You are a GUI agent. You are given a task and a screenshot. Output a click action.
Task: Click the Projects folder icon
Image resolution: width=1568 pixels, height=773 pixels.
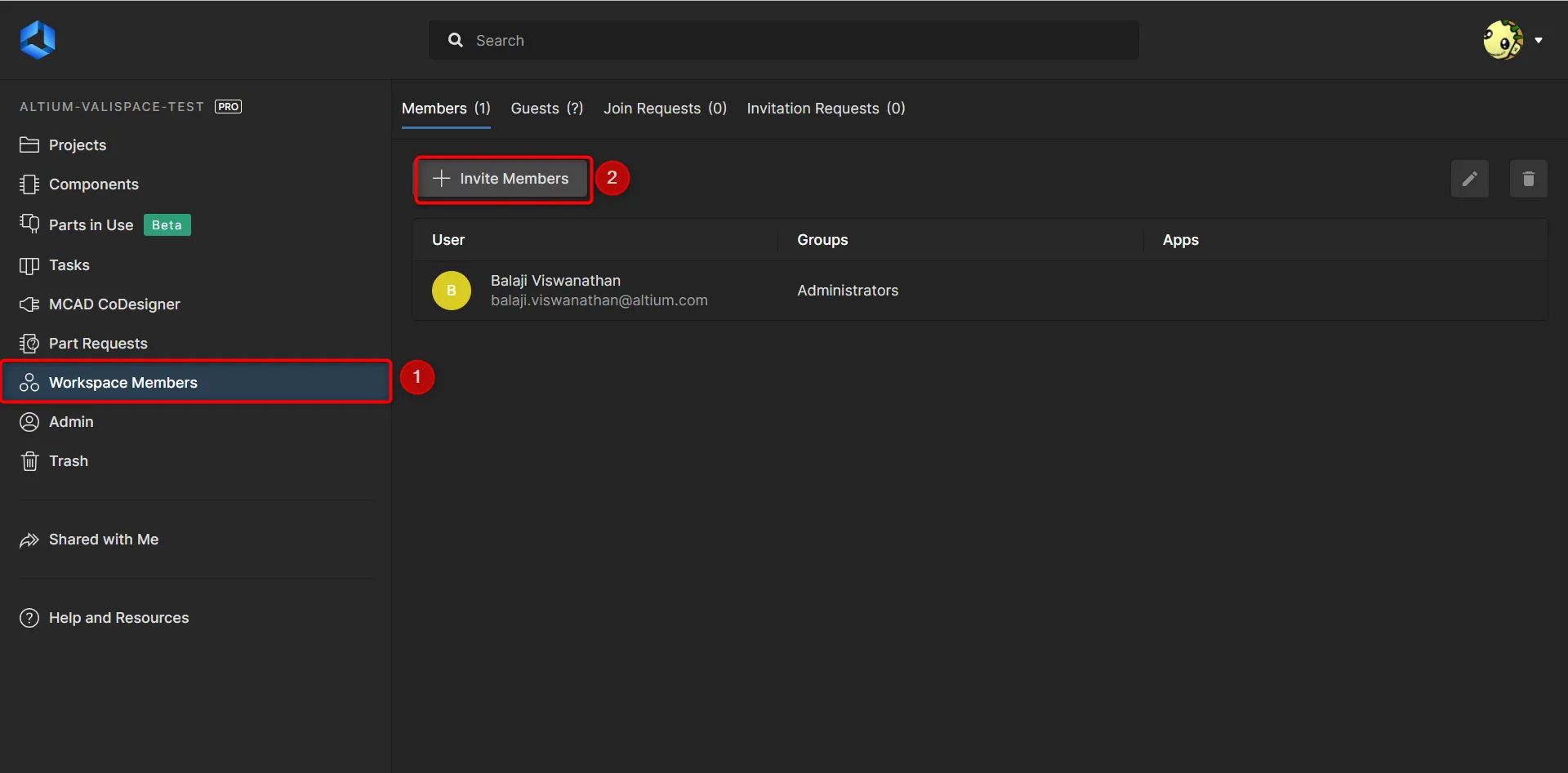[x=29, y=144]
